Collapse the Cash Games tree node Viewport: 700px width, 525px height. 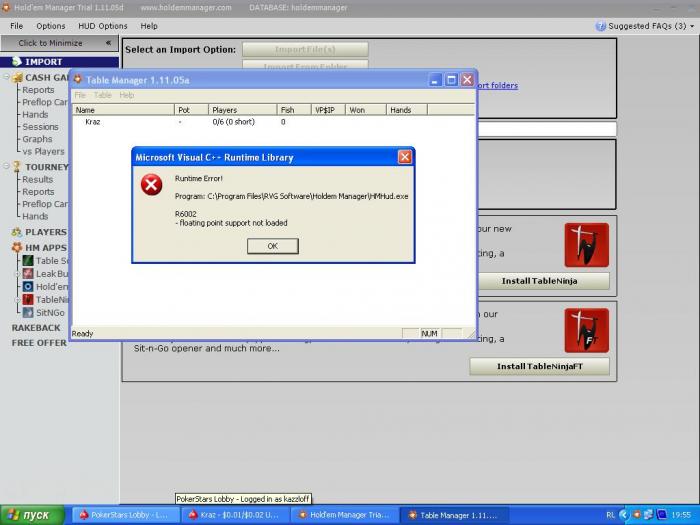(7, 77)
